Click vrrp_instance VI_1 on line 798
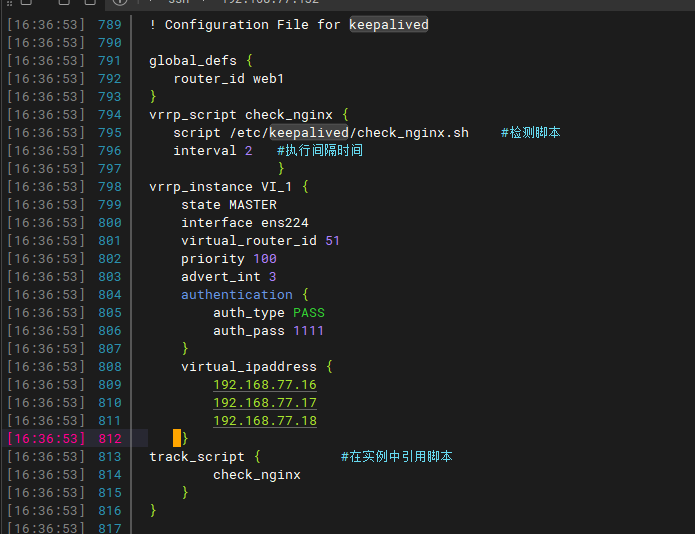695x534 pixels. click(x=220, y=187)
